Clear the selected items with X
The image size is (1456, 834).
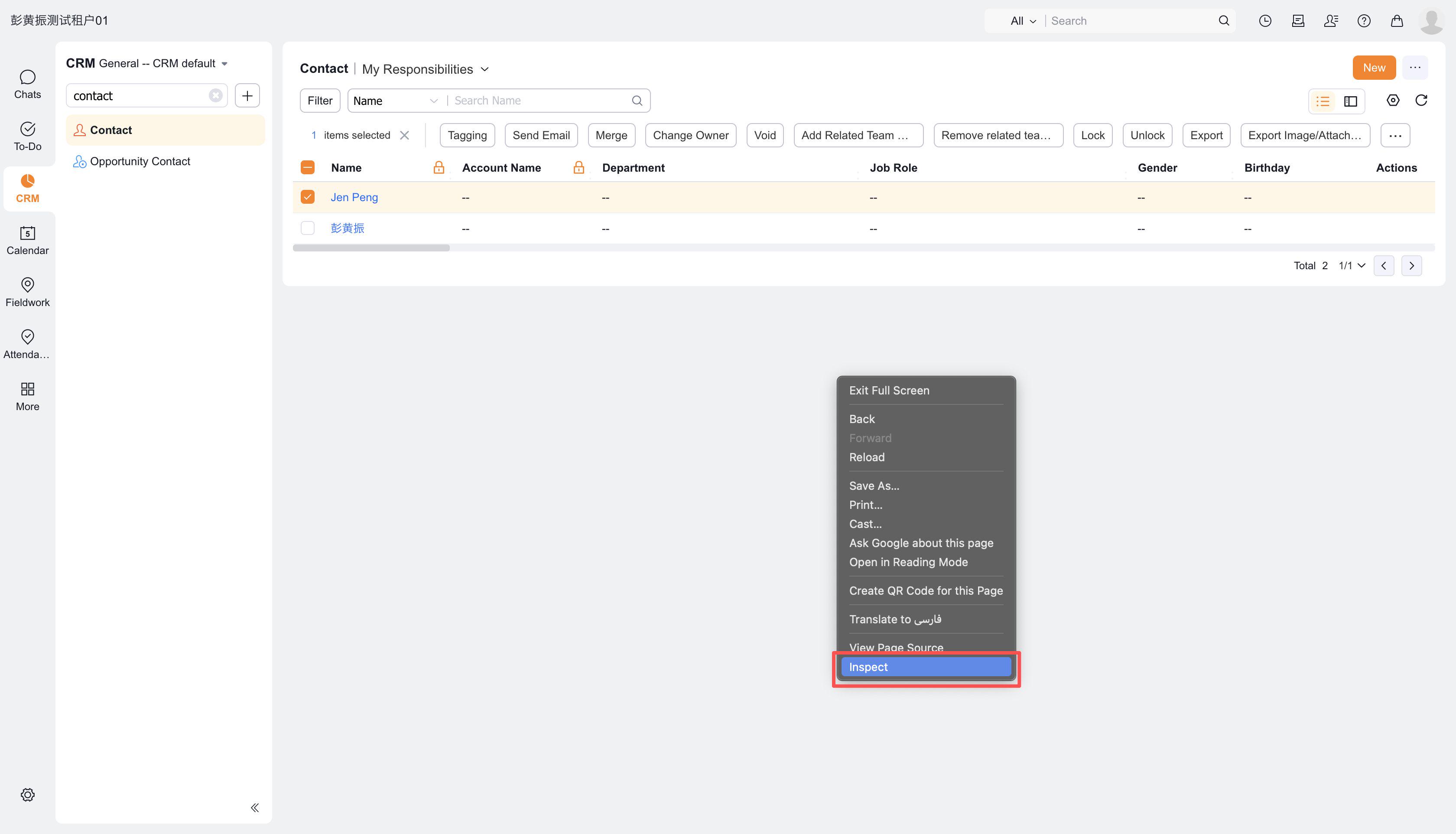[404, 135]
